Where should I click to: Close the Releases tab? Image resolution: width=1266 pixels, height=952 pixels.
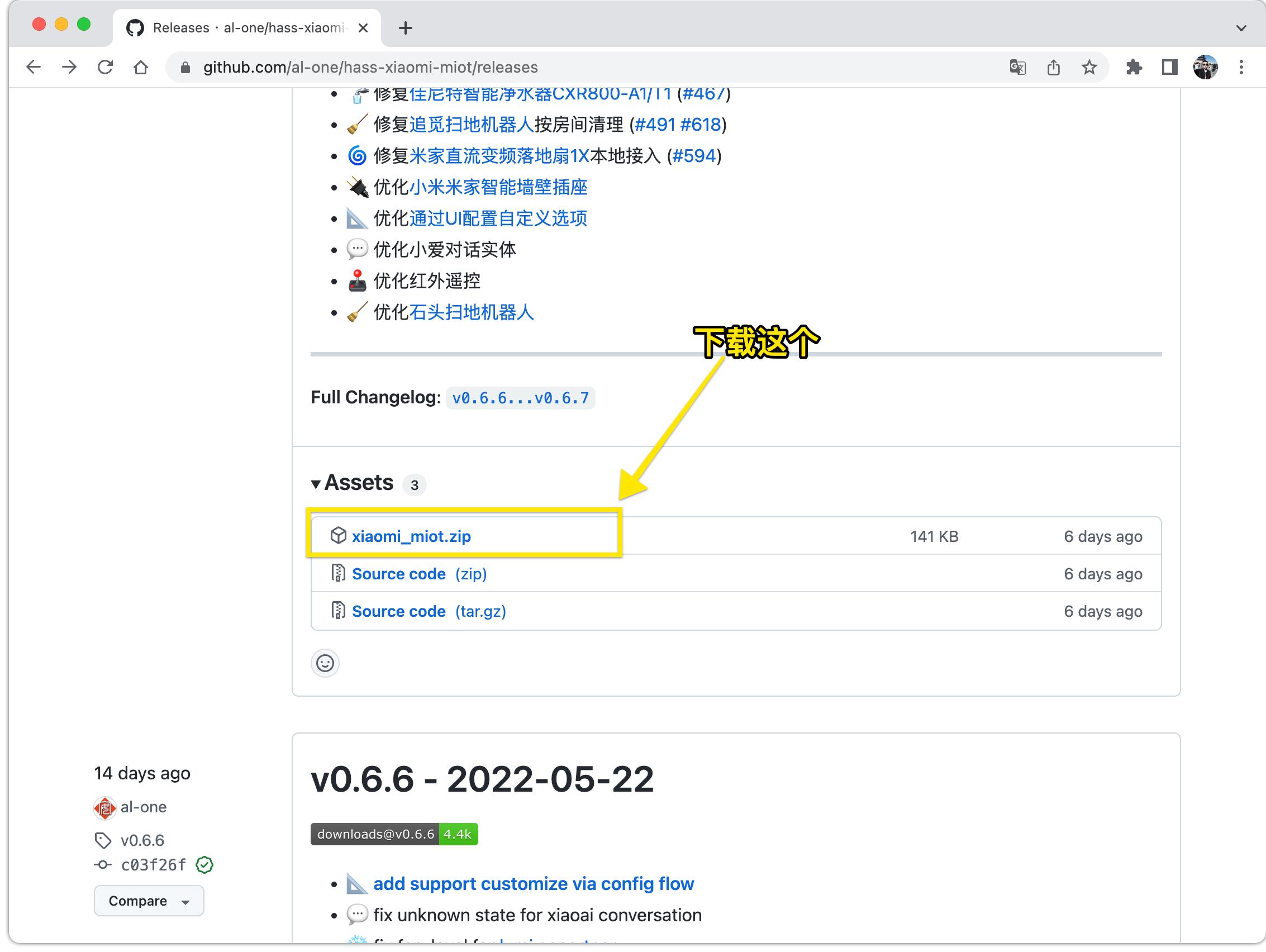click(363, 27)
